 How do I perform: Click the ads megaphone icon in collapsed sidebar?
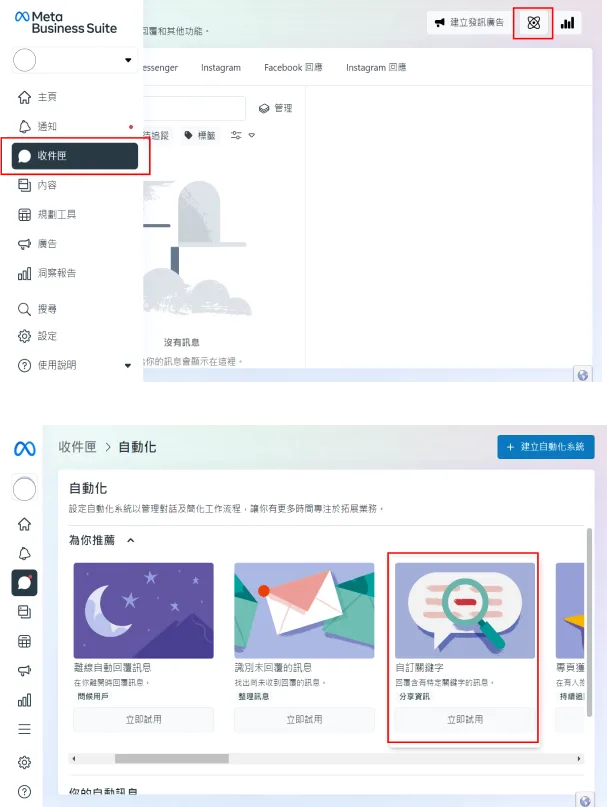(24, 671)
